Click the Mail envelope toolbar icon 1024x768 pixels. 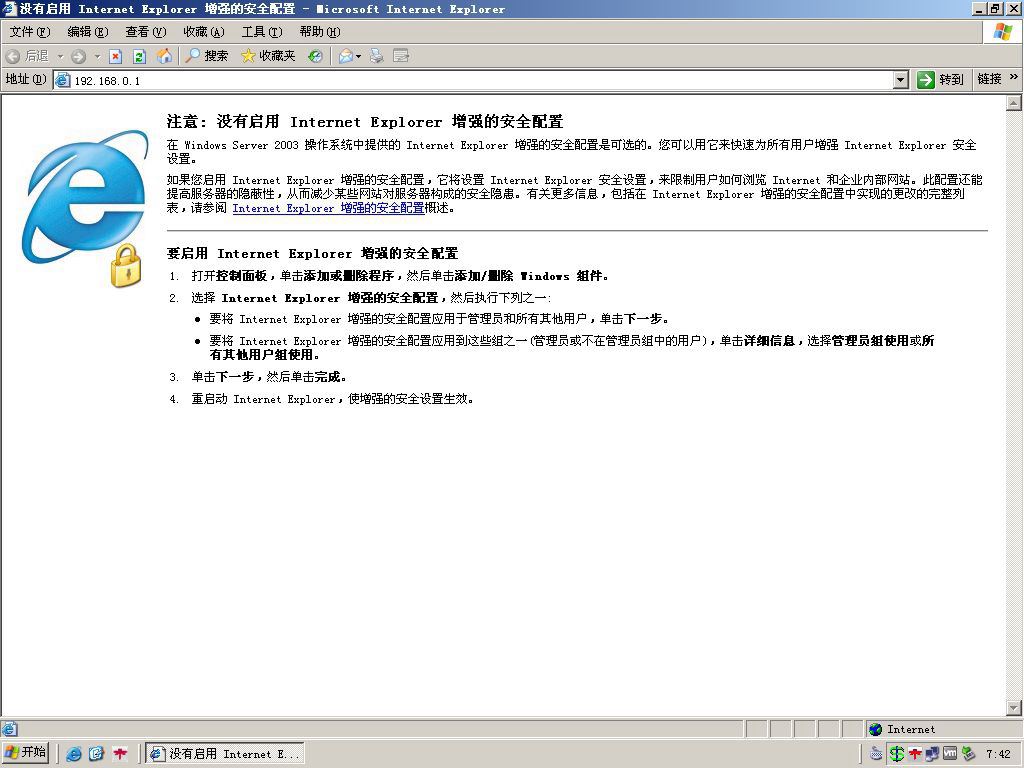tap(345, 57)
